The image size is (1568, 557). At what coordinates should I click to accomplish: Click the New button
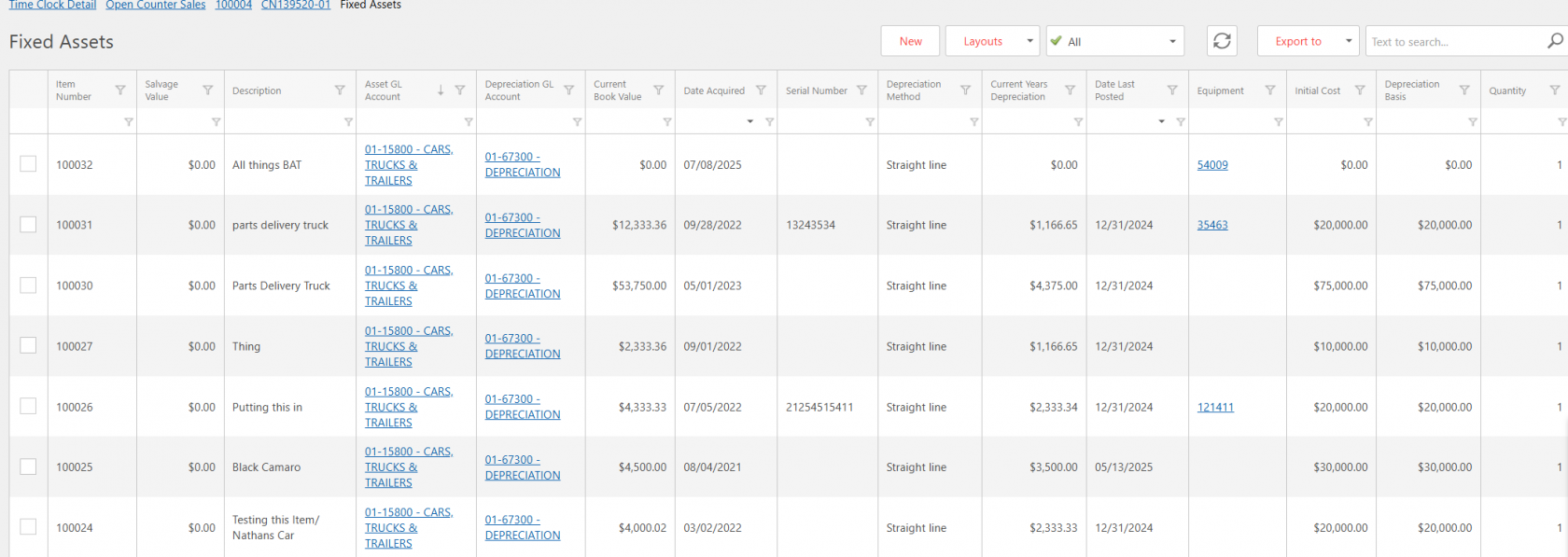click(x=911, y=41)
